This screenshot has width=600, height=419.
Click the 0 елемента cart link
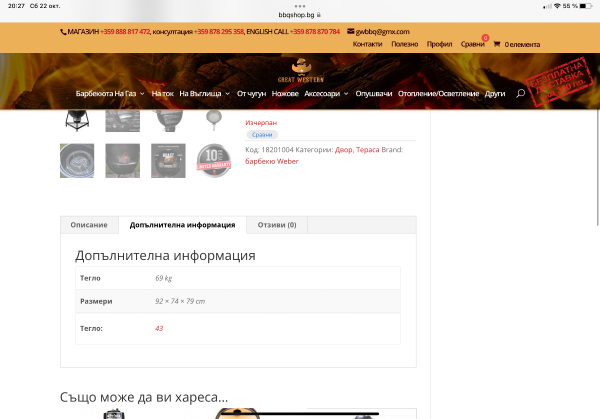(522, 44)
